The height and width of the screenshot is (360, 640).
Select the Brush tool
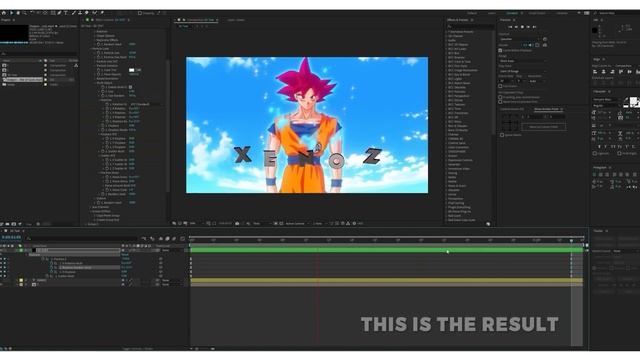[x=74, y=13]
